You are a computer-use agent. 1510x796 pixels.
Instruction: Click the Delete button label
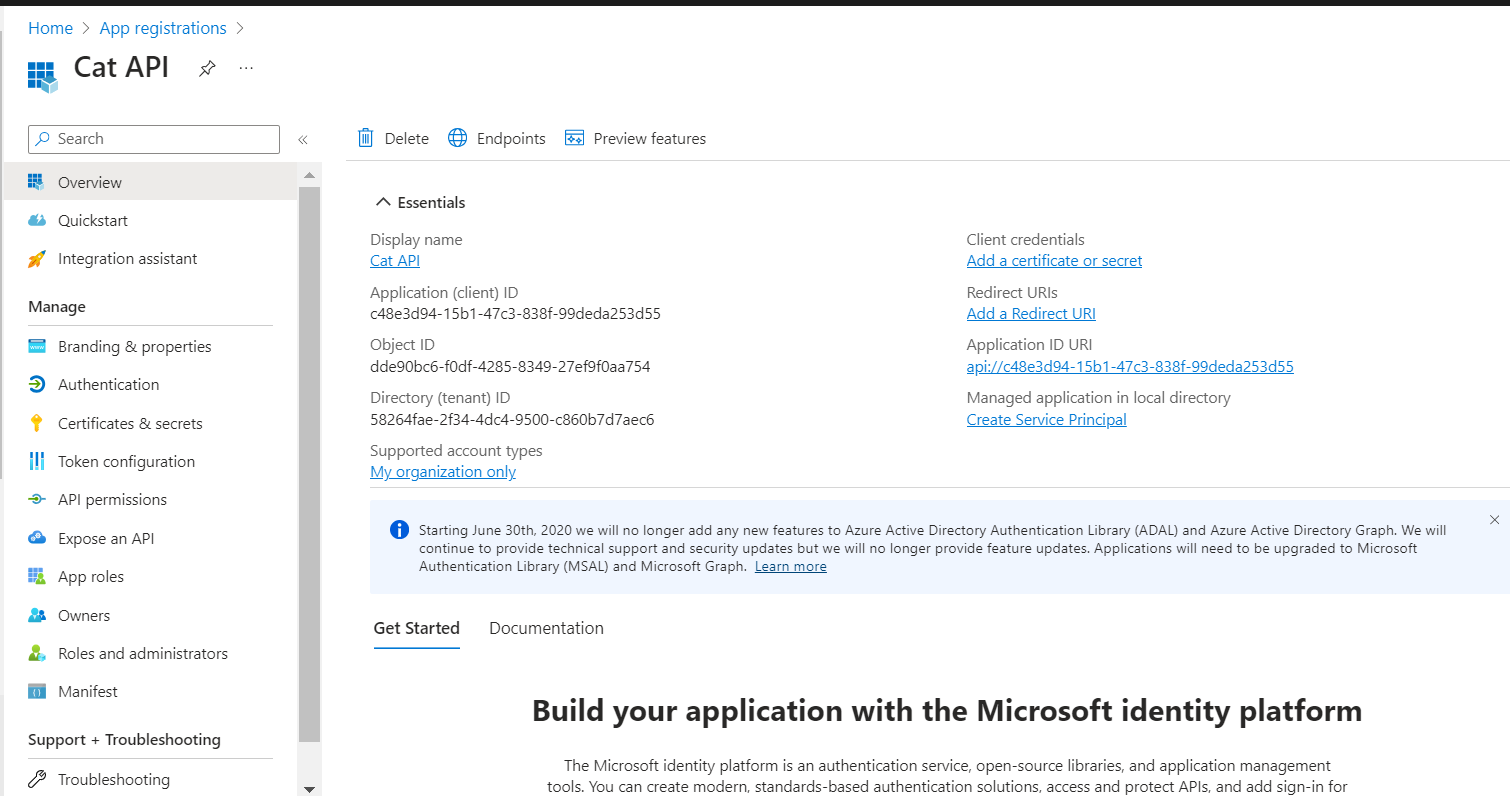(x=407, y=139)
